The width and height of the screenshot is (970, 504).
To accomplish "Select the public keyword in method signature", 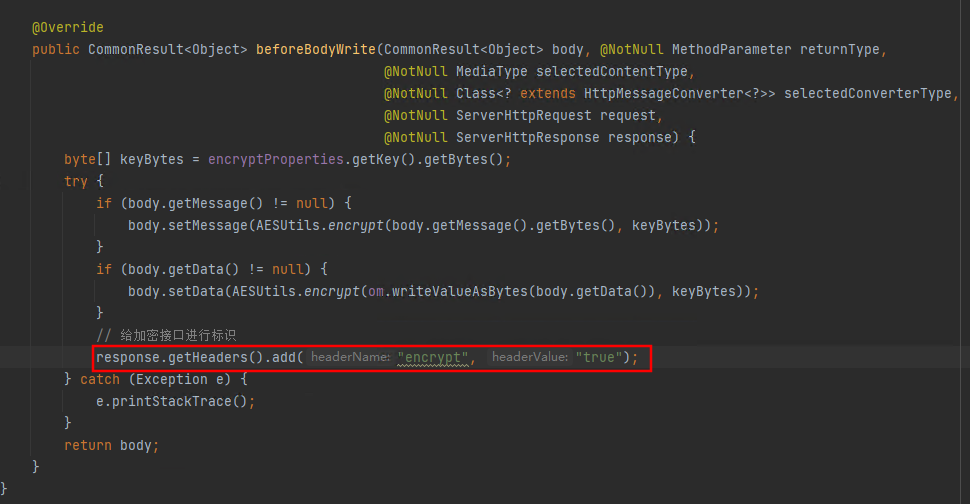I will click(56, 49).
